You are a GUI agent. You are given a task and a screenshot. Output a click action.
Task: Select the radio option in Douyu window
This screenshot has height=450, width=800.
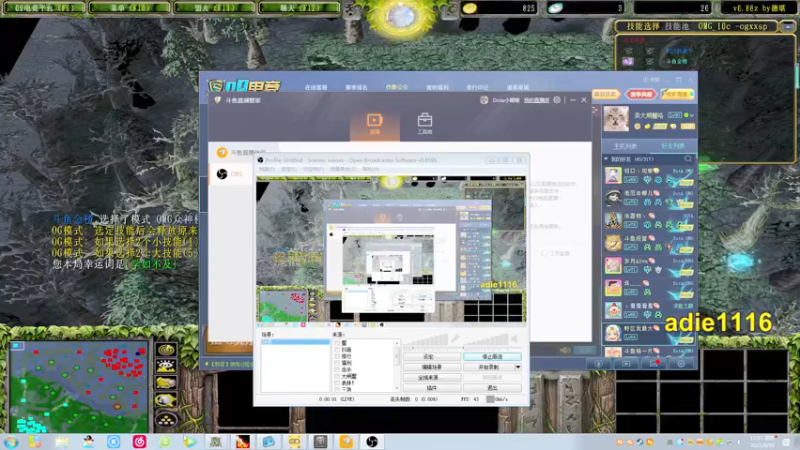point(544,253)
